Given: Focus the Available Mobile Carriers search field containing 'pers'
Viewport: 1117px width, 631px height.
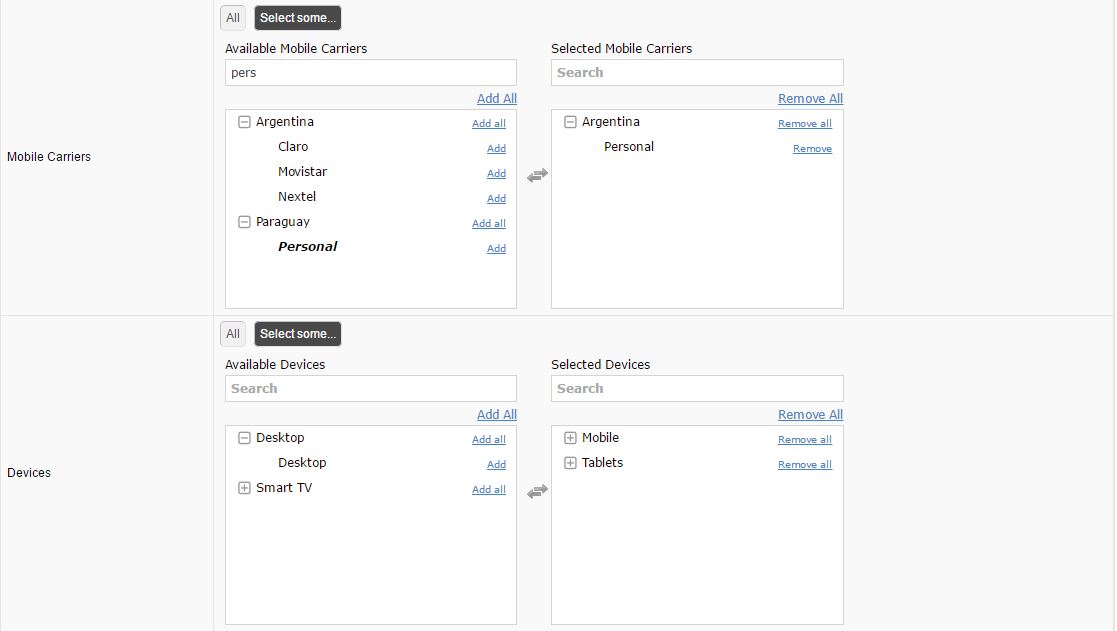Looking at the screenshot, I should point(370,73).
